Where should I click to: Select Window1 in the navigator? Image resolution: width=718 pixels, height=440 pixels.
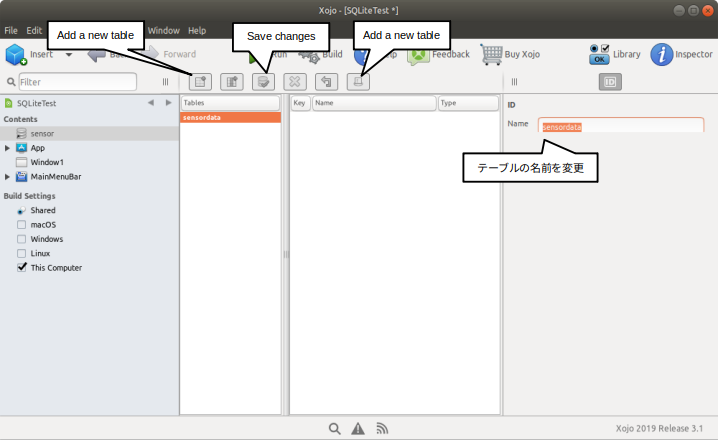[x=47, y=162]
